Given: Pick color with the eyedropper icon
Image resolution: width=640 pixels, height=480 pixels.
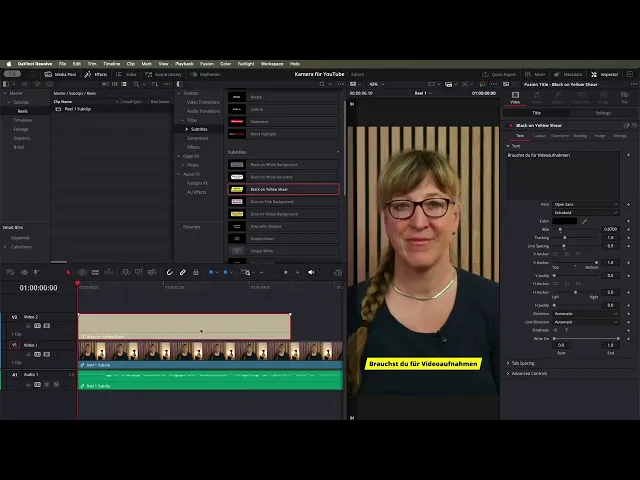Looking at the screenshot, I should coord(584,221).
